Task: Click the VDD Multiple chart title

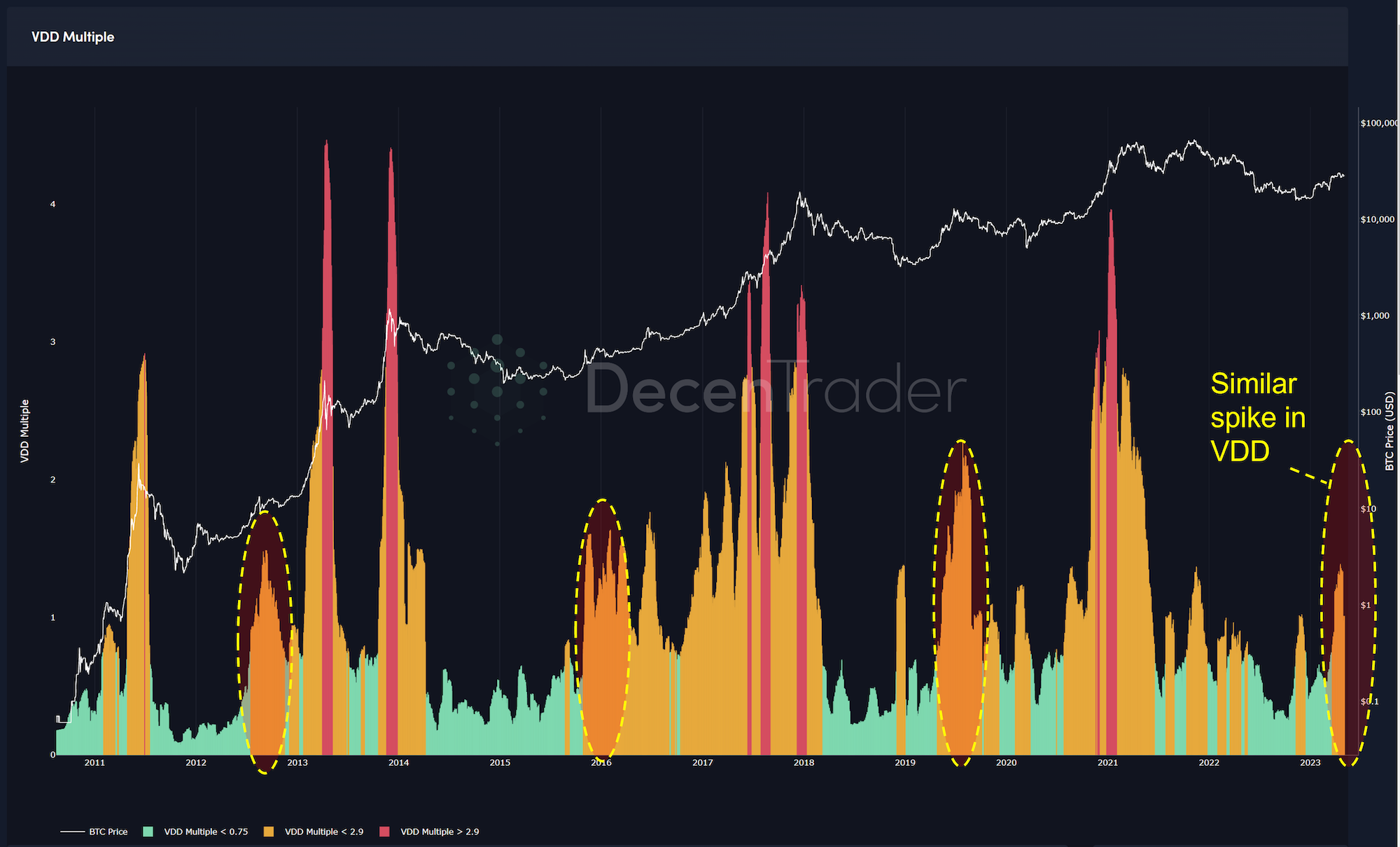Action: (73, 37)
